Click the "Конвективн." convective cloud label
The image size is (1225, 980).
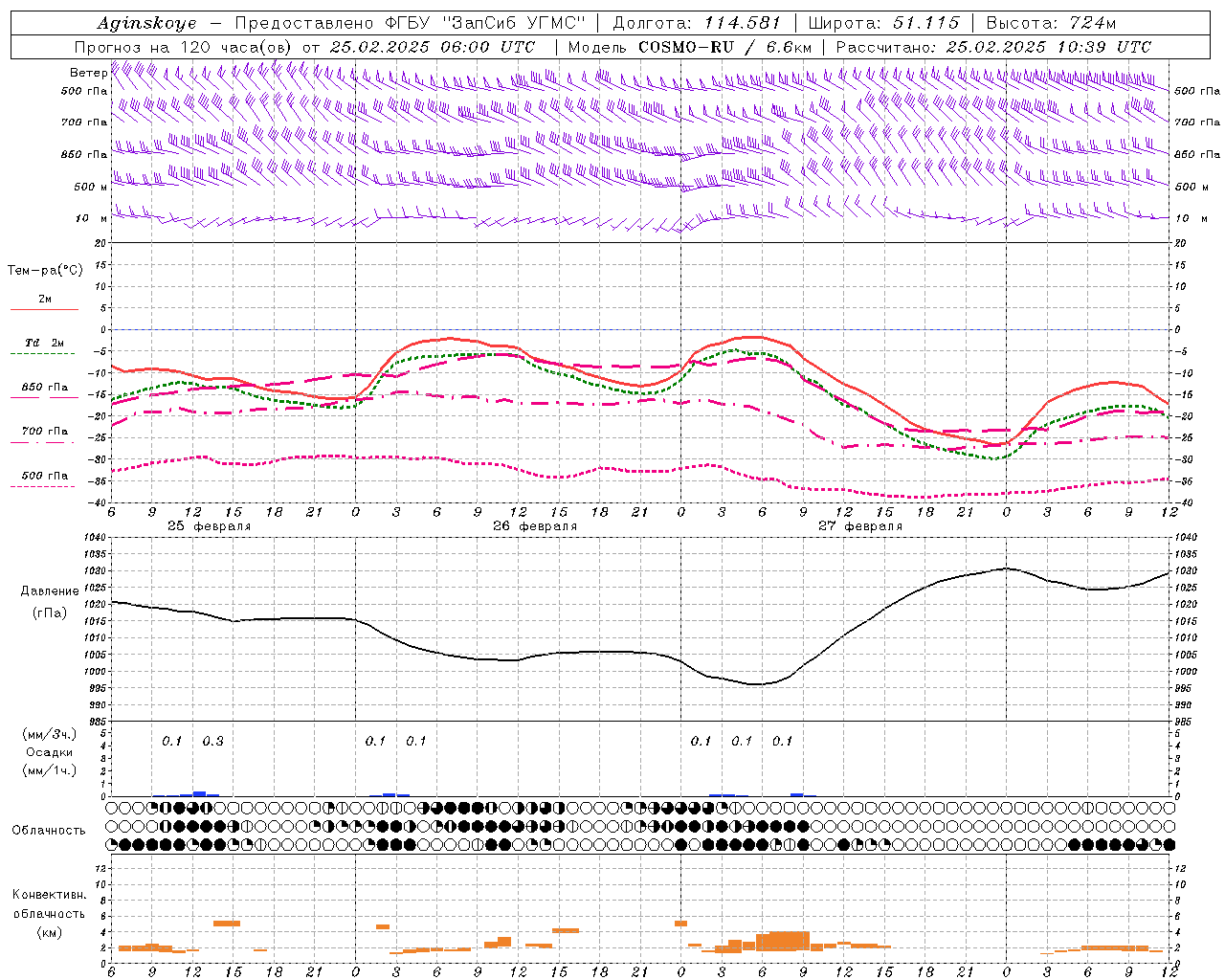pyautogui.click(x=49, y=895)
